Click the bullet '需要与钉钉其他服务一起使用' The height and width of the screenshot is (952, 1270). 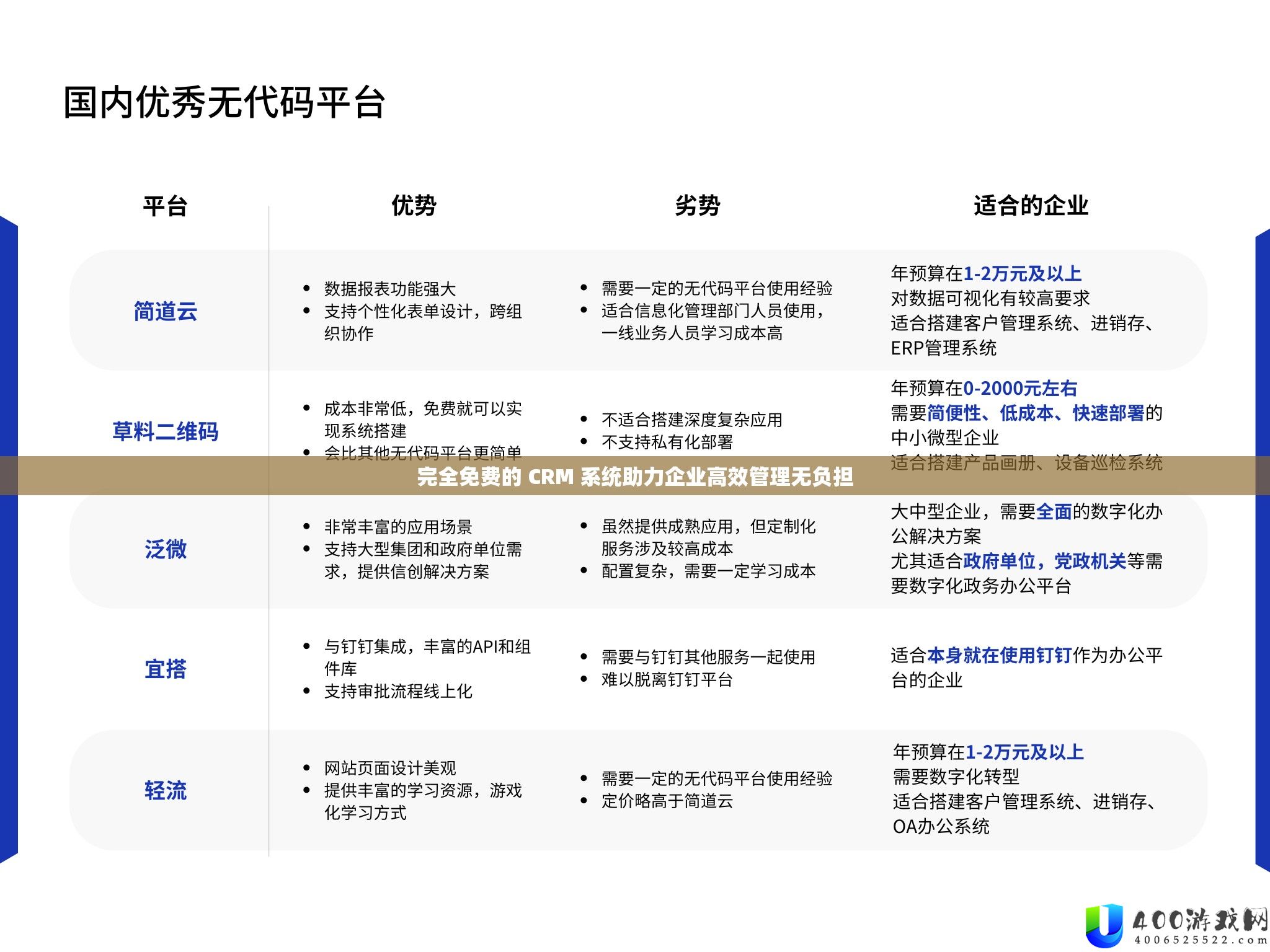point(709,657)
